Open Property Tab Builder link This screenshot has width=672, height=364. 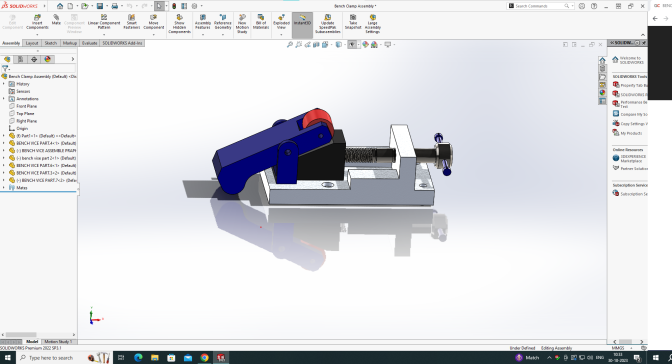click(634, 85)
